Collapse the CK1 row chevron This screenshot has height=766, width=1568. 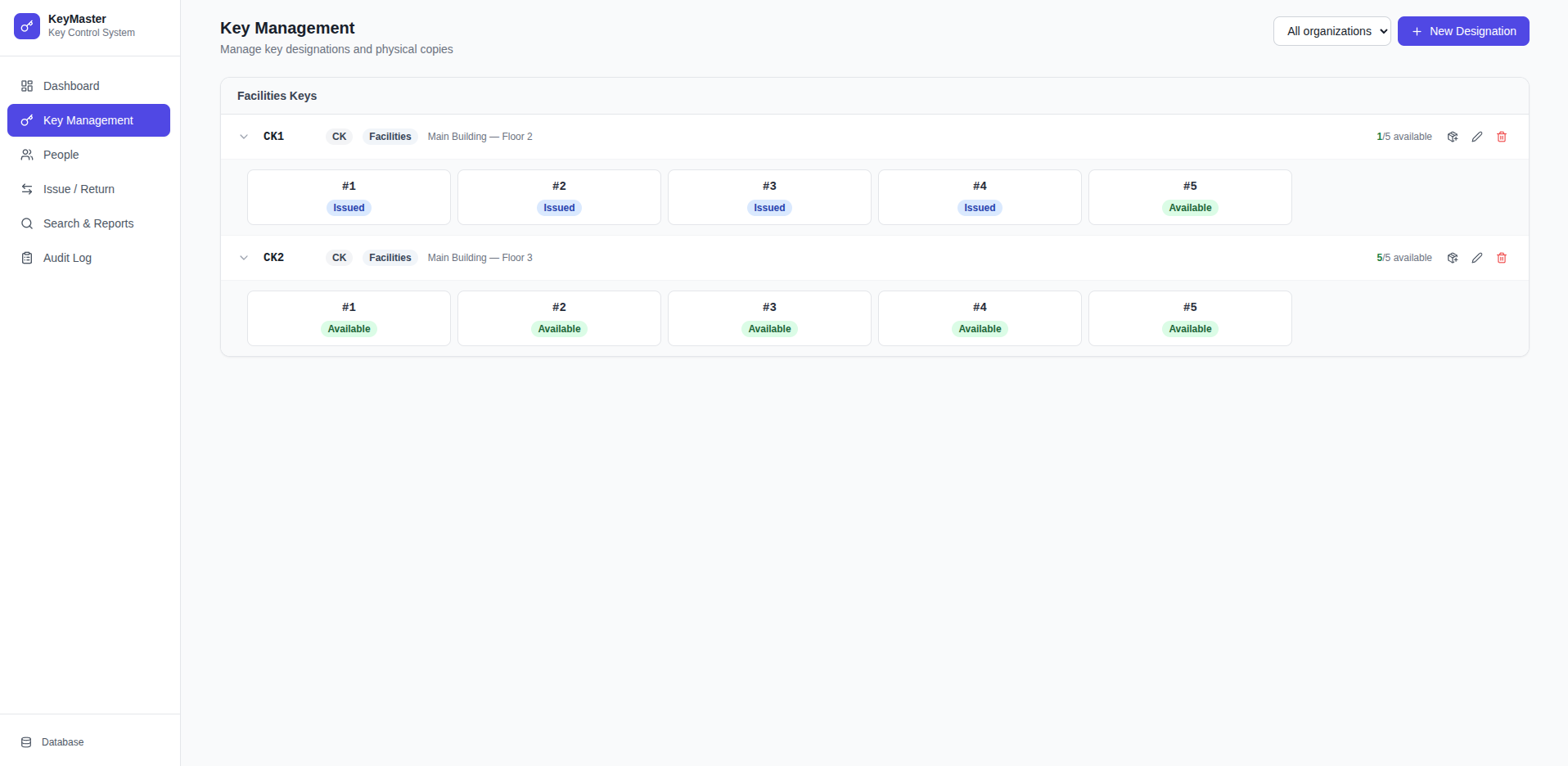(x=244, y=137)
